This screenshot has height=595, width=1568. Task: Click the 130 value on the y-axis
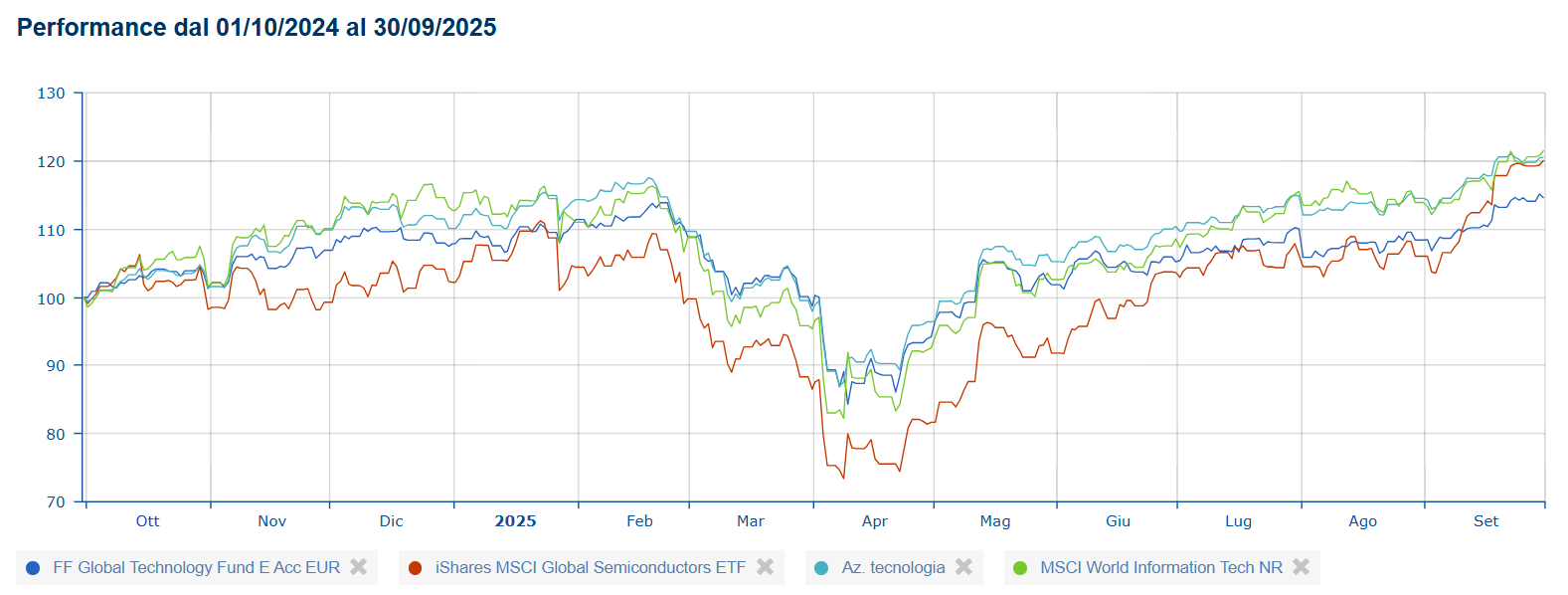click(51, 94)
